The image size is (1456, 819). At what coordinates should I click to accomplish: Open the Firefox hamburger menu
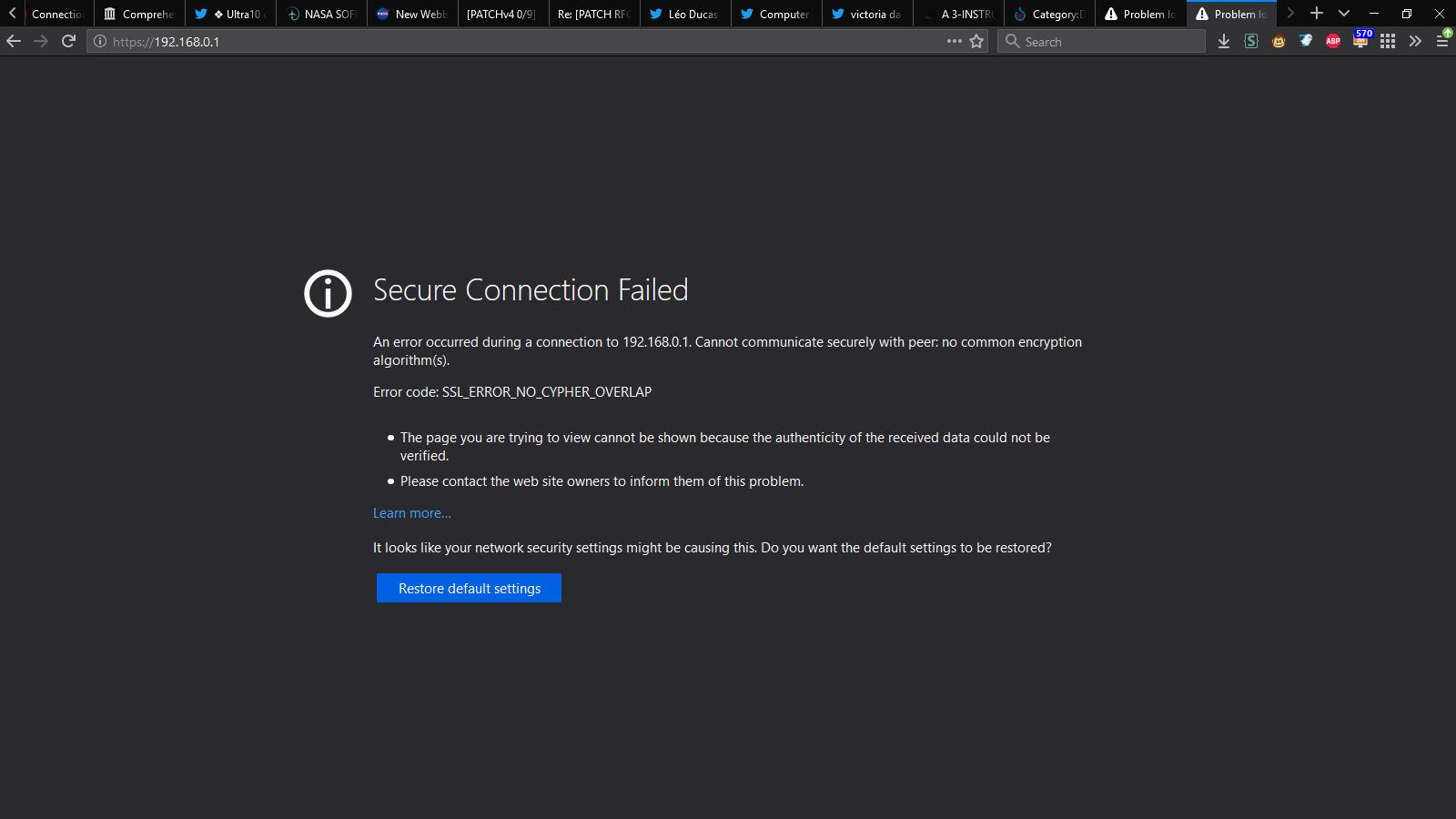coord(1442,41)
